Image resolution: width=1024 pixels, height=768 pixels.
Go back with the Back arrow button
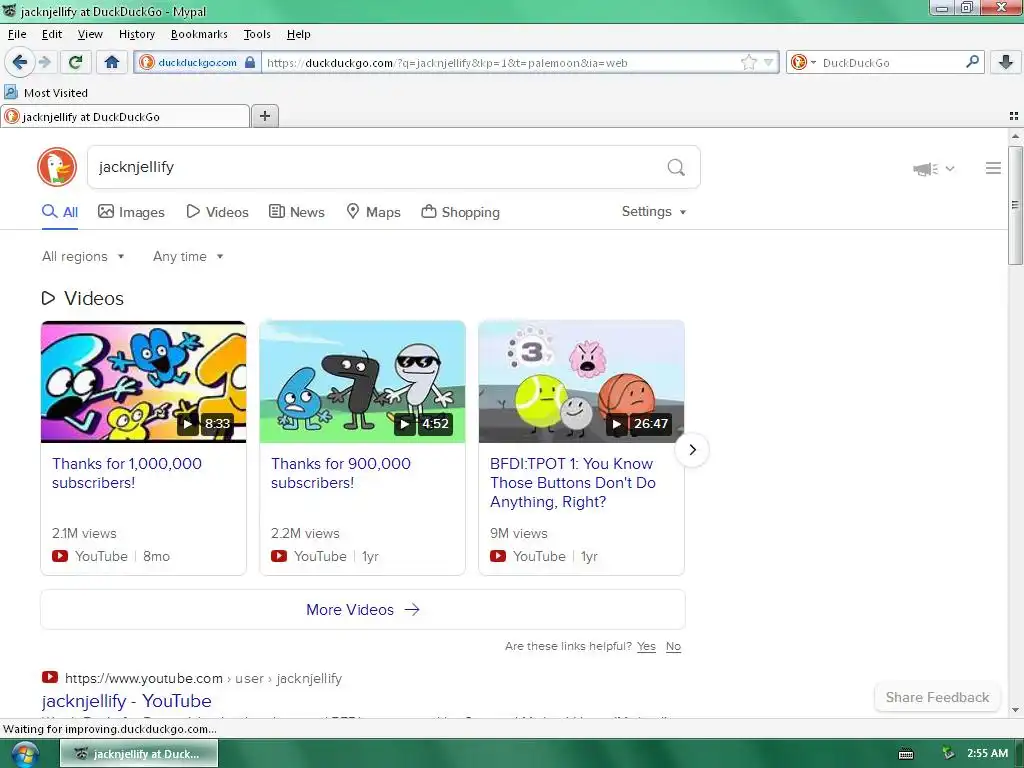[x=20, y=62]
